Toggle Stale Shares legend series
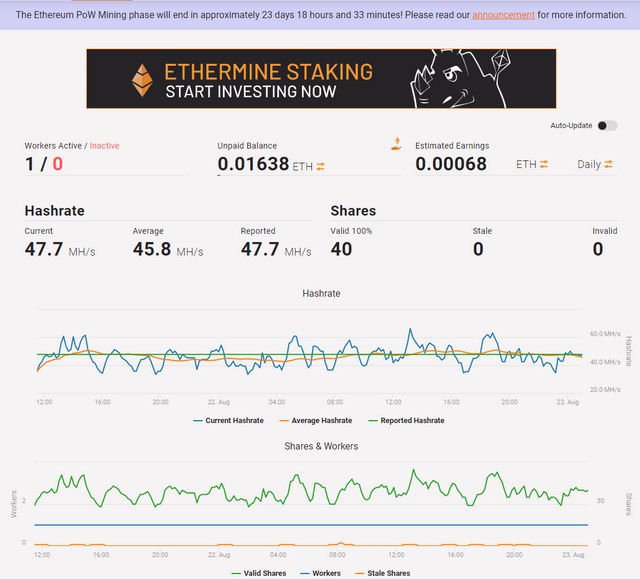Viewport: 640px width, 579px height. click(x=382, y=573)
